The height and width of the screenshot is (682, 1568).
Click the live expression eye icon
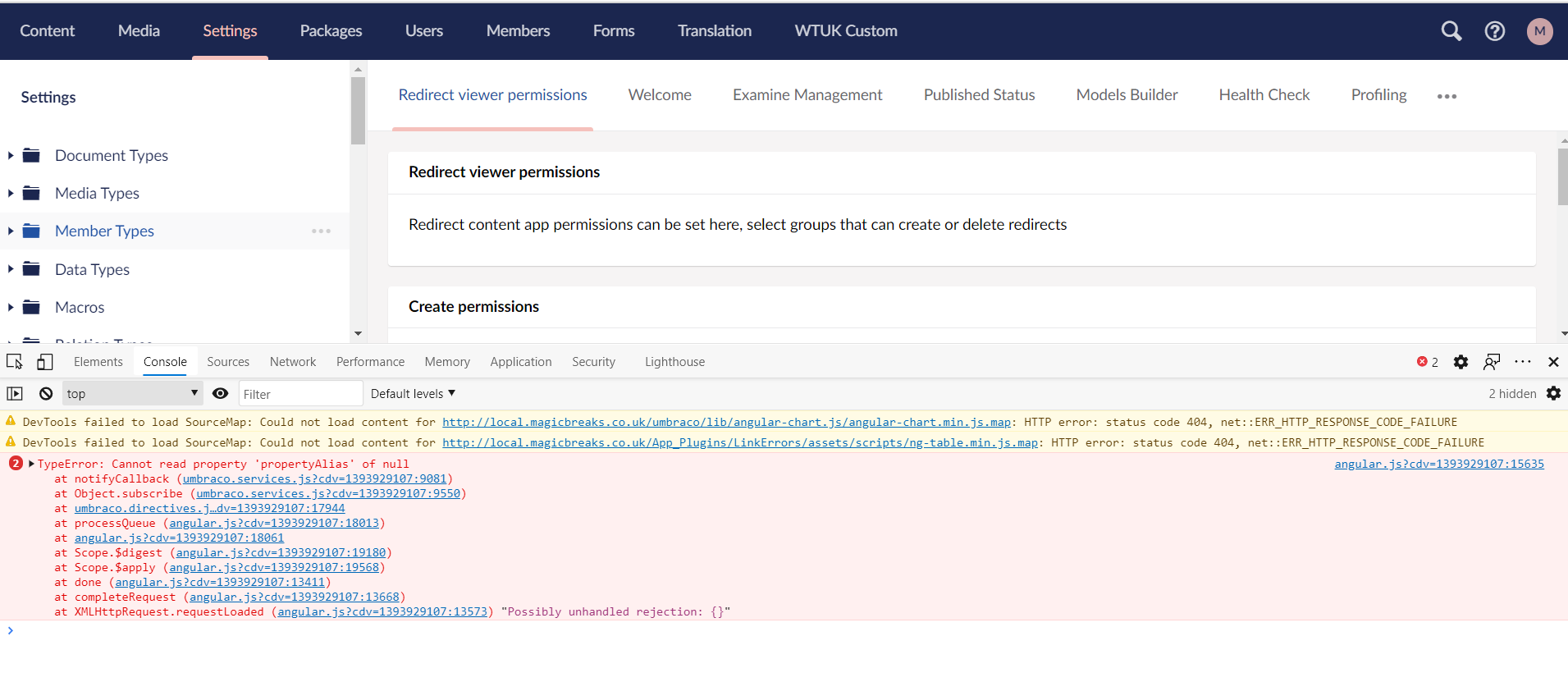click(220, 394)
